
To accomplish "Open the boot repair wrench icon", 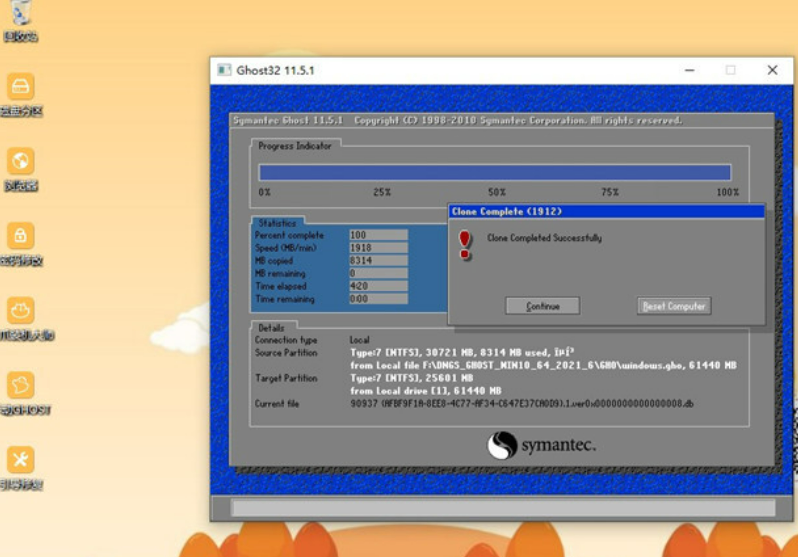I will [21, 459].
